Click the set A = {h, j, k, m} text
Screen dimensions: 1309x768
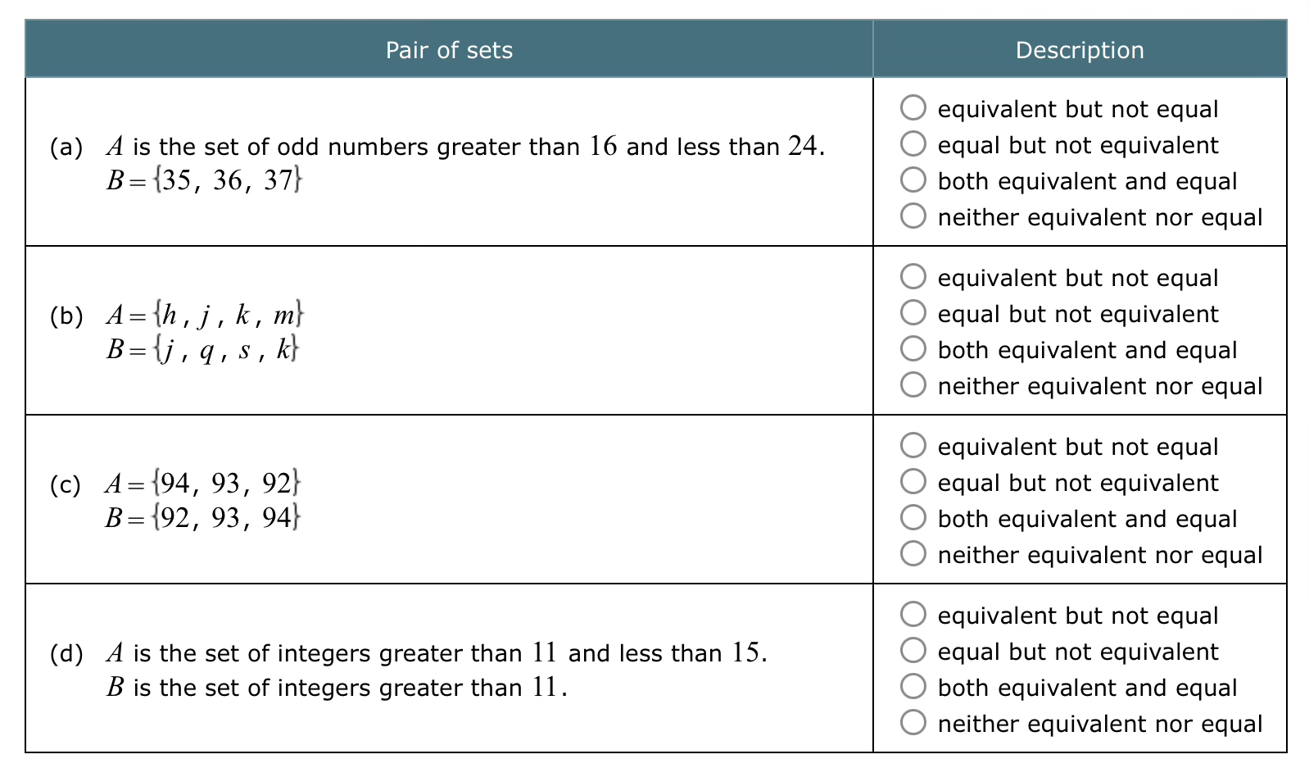(205, 315)
